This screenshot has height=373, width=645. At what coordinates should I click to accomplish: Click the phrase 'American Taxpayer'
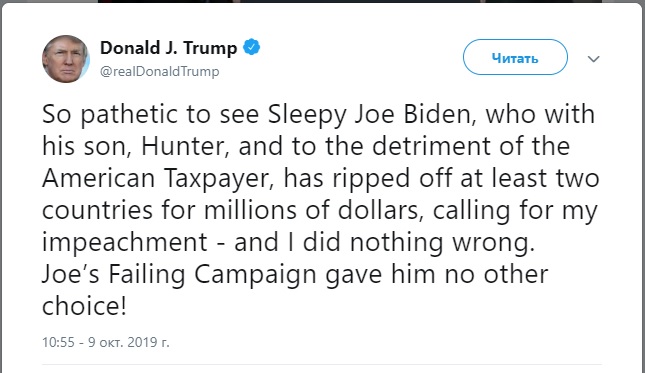coord(158,178)
